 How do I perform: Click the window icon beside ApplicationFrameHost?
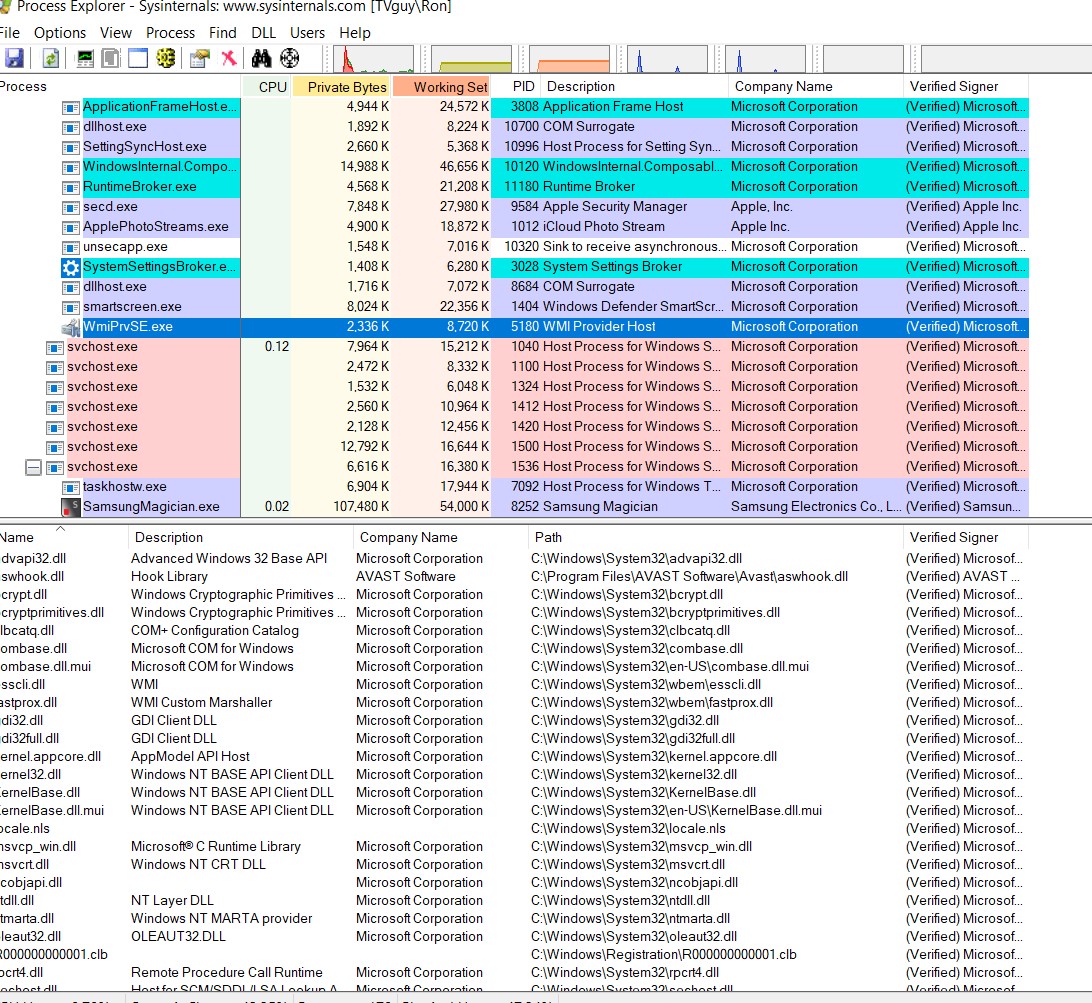71,107
